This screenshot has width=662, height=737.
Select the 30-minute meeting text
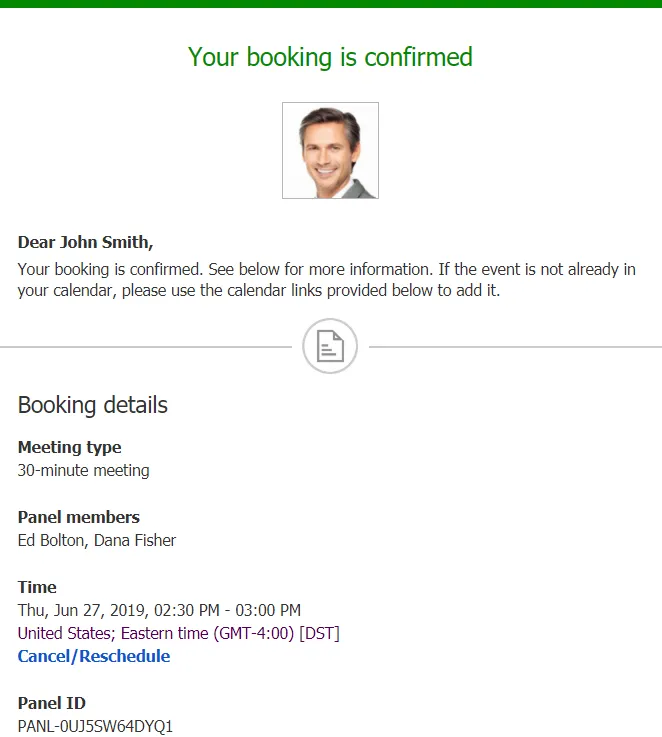coord(84,470)
